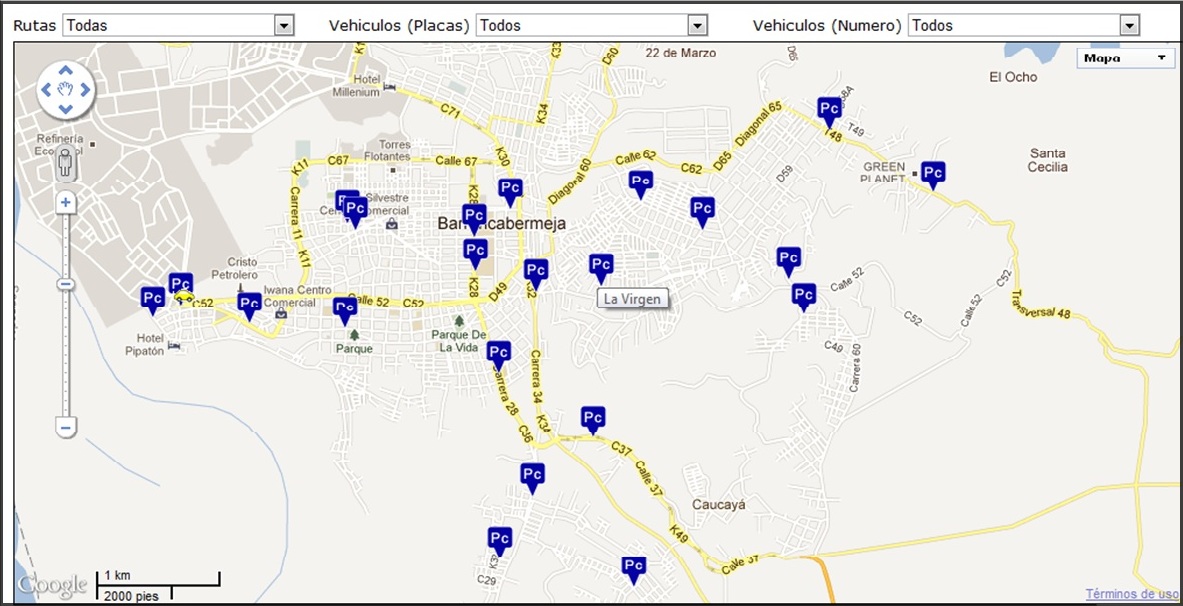Click the zoom slider handle
1183x606 pixels.
click(66, 285)
